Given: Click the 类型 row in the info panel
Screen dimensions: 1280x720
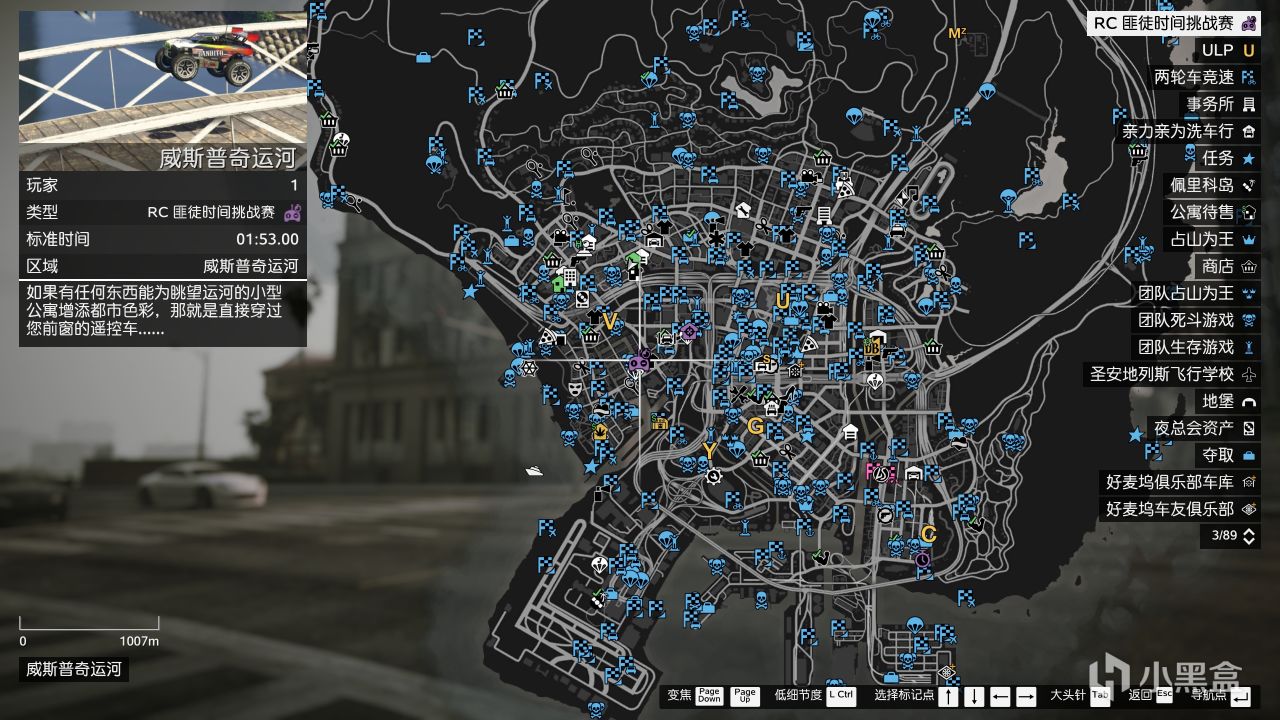Looking at the screenshot, I should point(163,212).
